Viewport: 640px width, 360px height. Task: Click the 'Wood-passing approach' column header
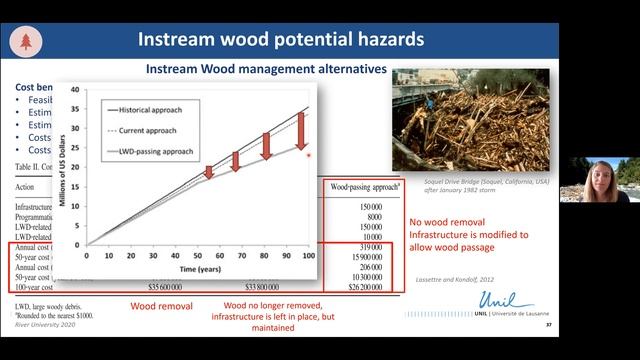point(365,187)
